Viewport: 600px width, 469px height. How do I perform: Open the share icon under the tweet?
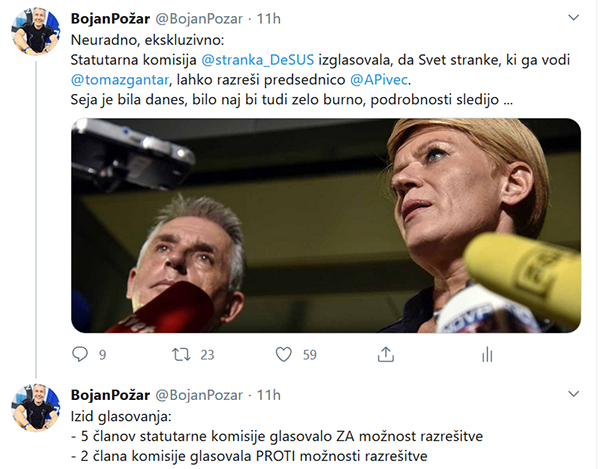click(x=386, y=355)
